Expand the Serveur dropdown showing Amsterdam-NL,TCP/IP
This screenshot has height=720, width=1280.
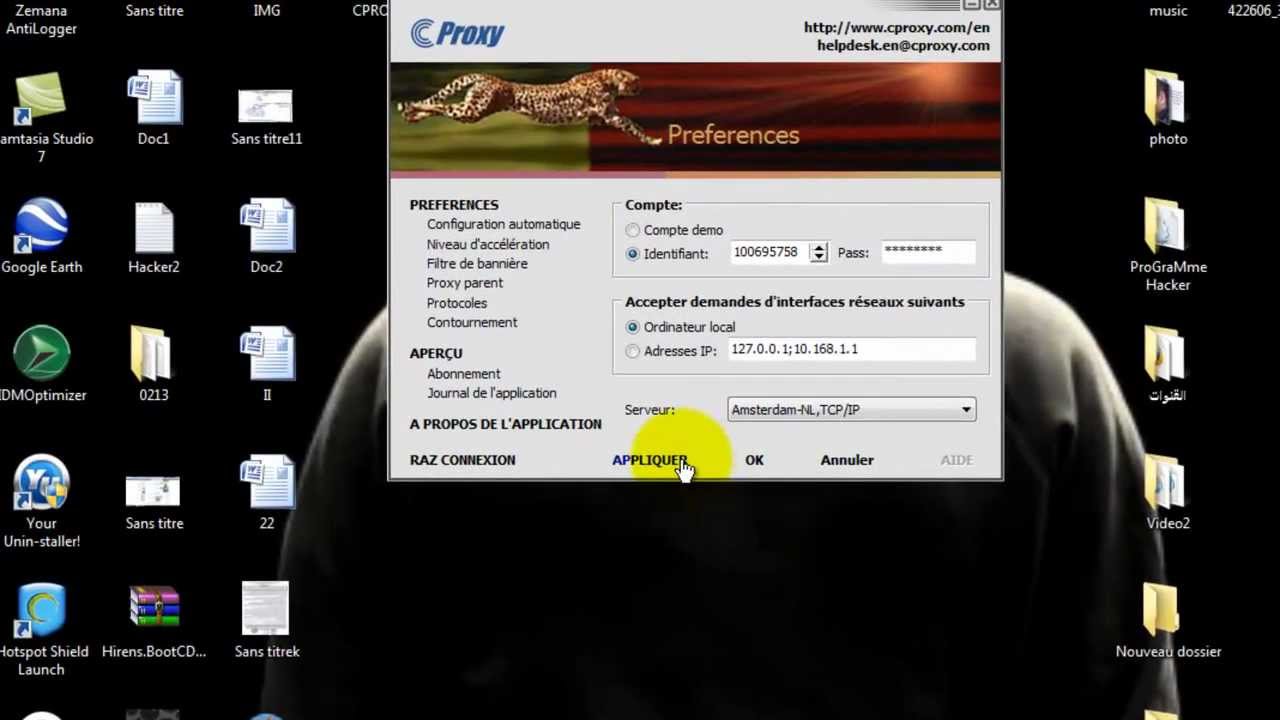[x=852, y=410]
